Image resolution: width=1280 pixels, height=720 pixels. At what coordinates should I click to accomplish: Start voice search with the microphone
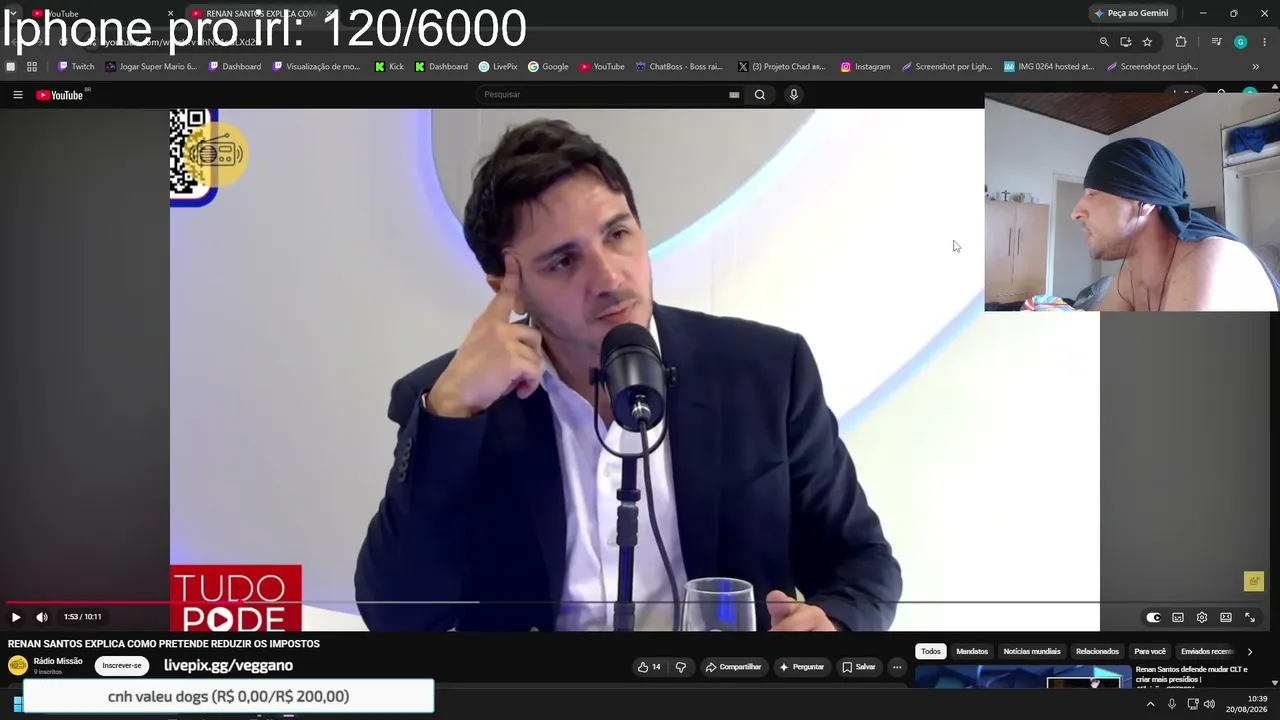tap(794, 95)
